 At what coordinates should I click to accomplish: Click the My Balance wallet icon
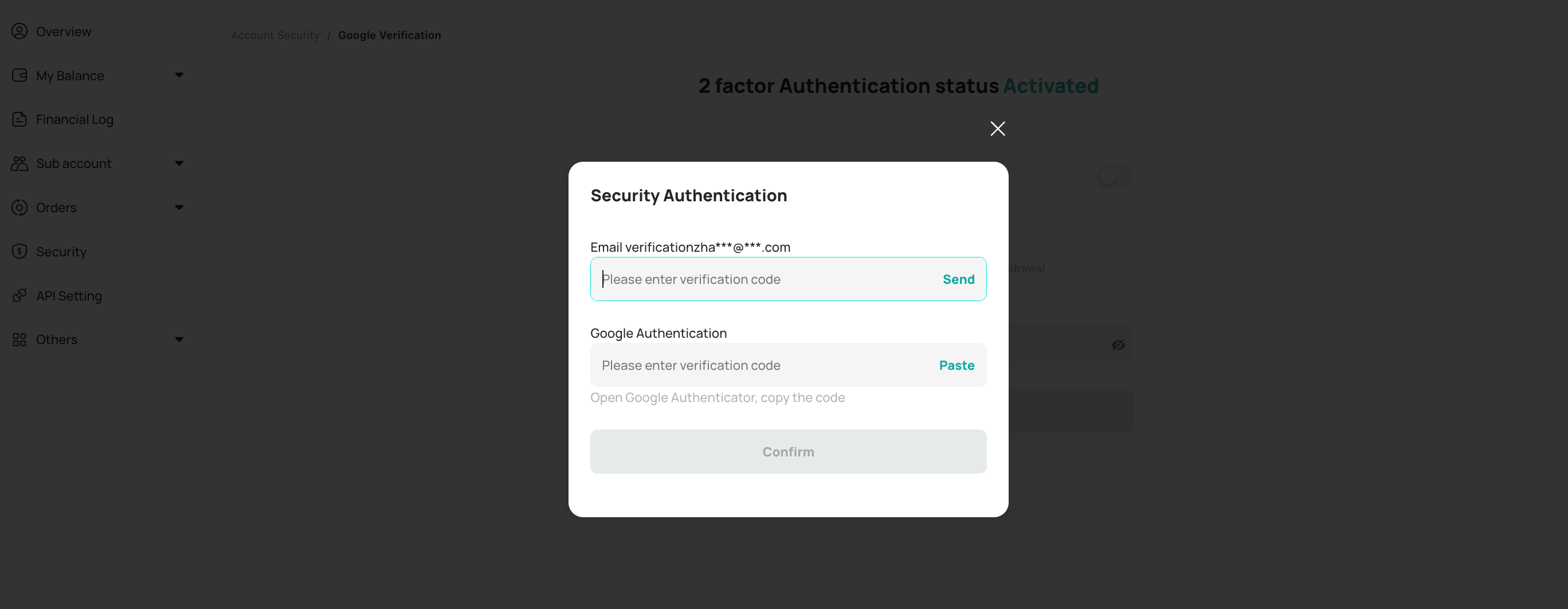(x=19, y=76)
